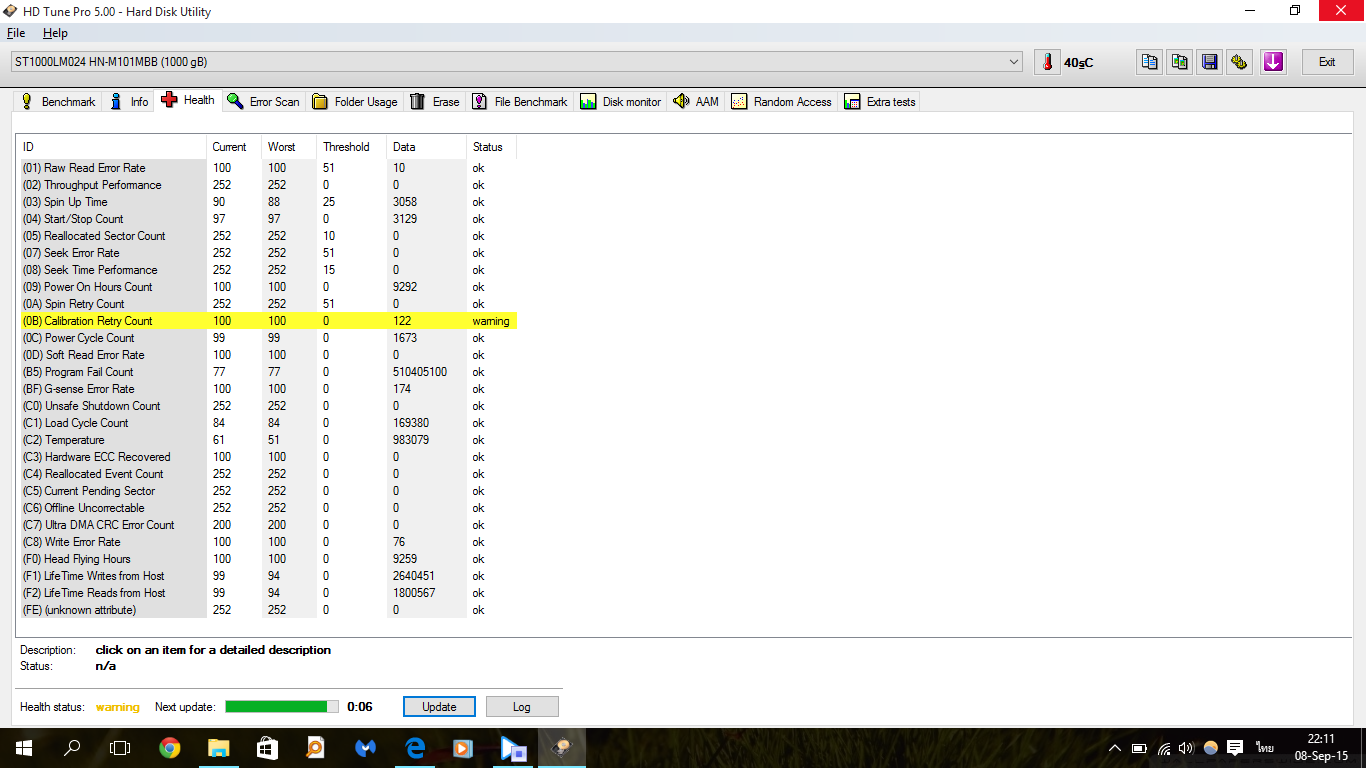The height and width of the screenshot is (768, 1366).
Task: Click the Data column header
Action: tap(426, 147)
